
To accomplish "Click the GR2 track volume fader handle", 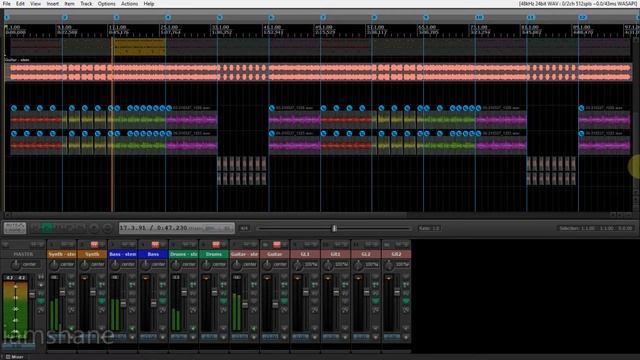I will (x=397, y=293).
